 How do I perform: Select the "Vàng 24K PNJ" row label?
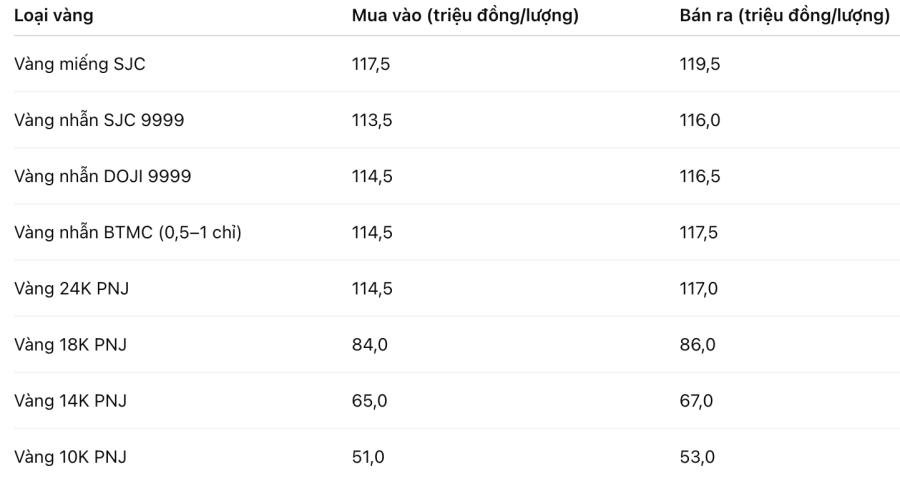pos(72,288)
